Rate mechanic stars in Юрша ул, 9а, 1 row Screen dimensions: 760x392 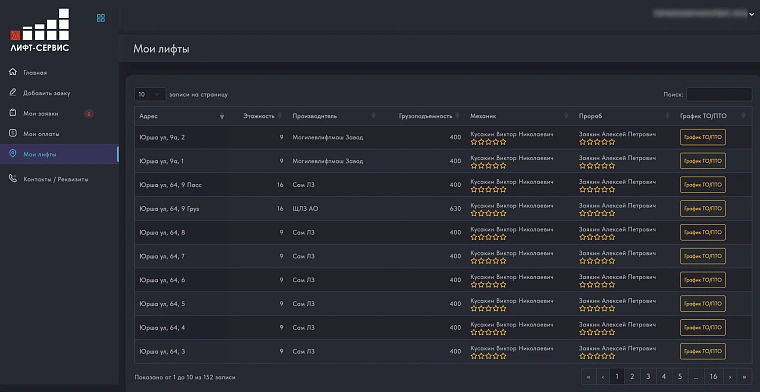pyautogui.click(x=489, y=166)
